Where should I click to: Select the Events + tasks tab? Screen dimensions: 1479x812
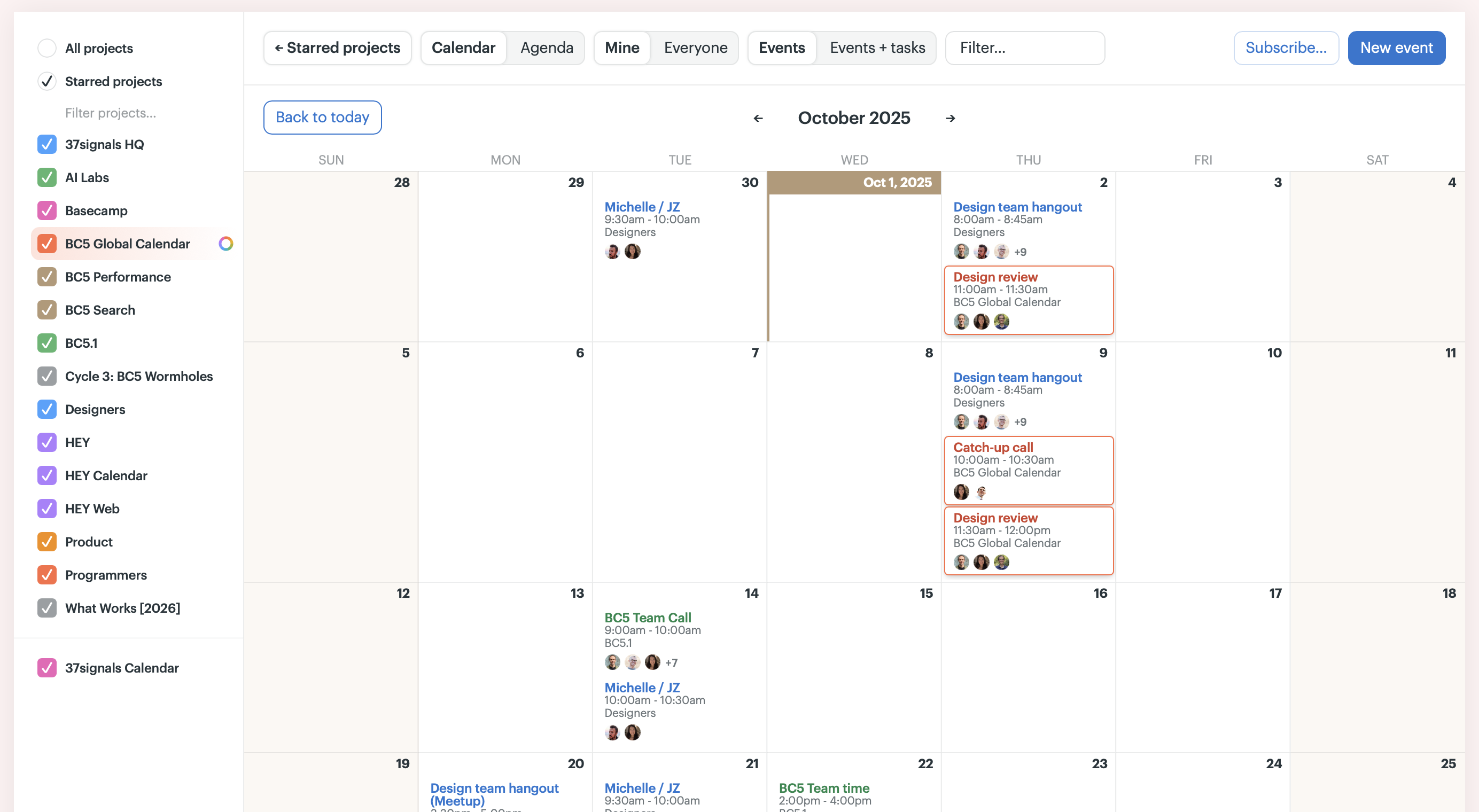877,48
